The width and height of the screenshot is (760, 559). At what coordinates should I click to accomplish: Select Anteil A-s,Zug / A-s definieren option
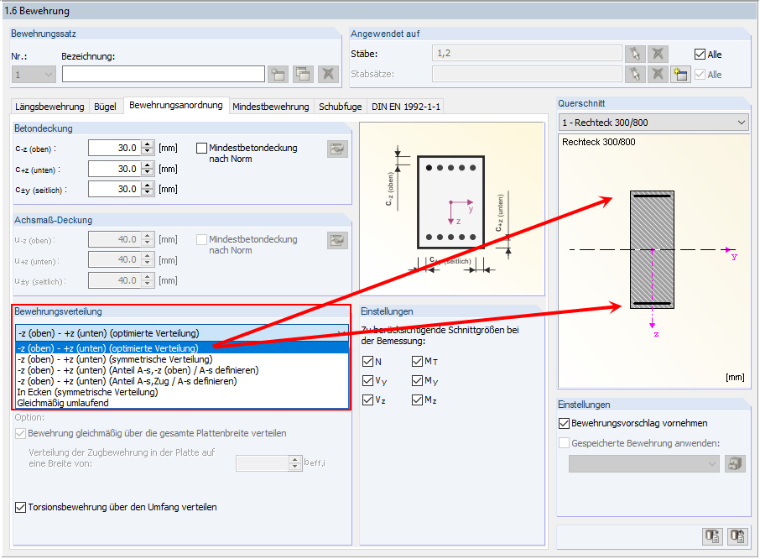[x=182, y=381]
